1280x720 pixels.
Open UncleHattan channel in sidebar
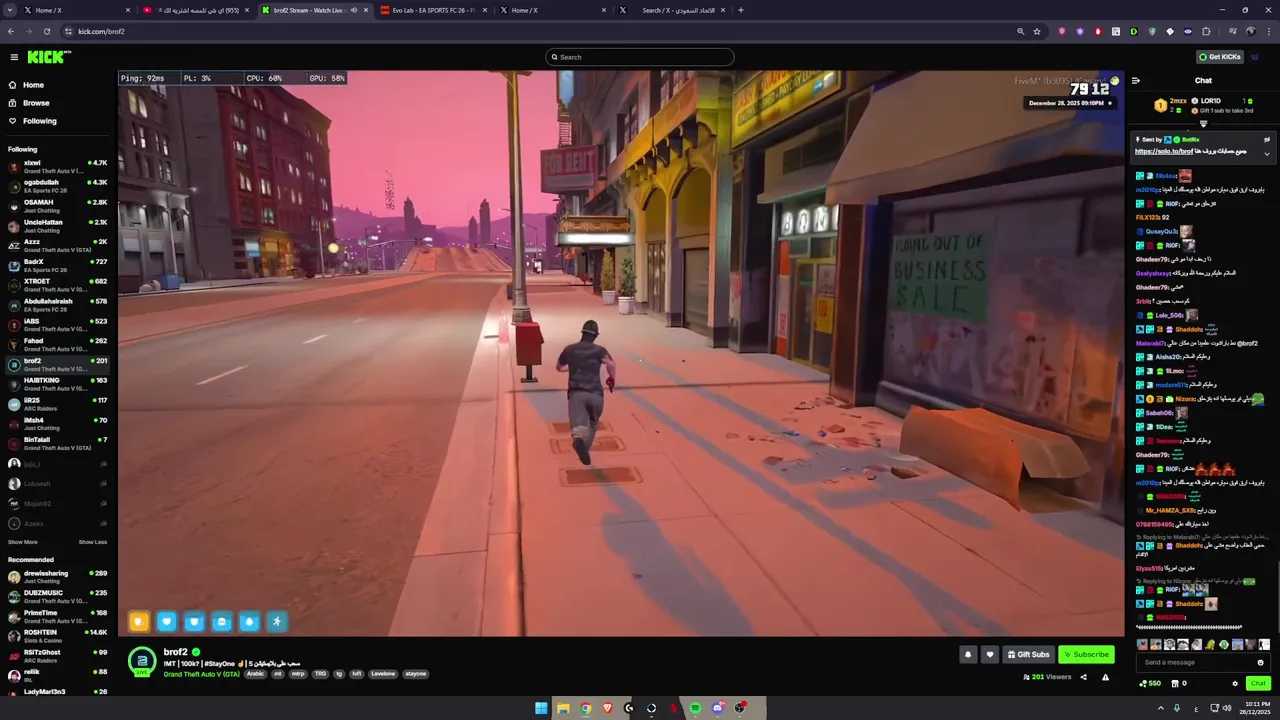[58, 226]
